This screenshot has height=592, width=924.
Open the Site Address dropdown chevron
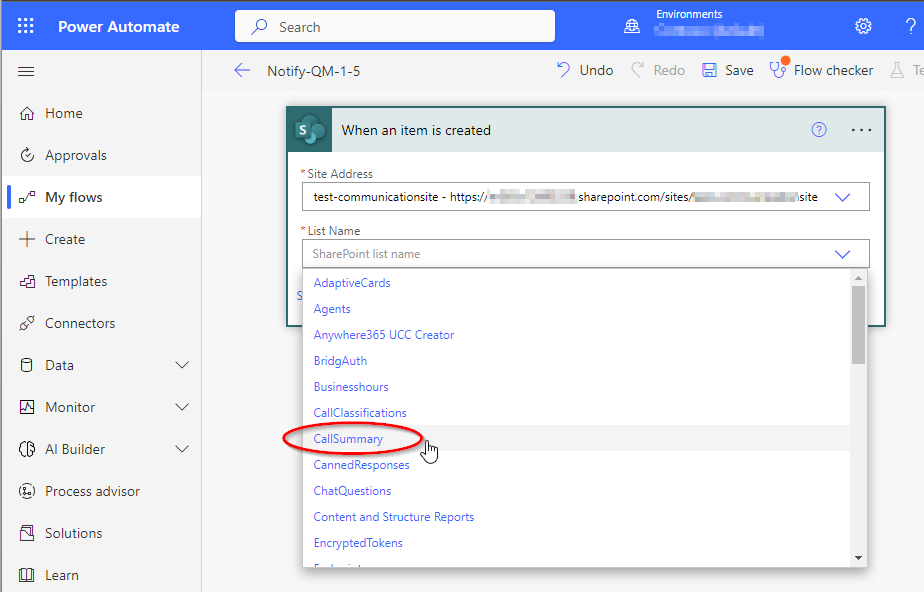point(843,197)
